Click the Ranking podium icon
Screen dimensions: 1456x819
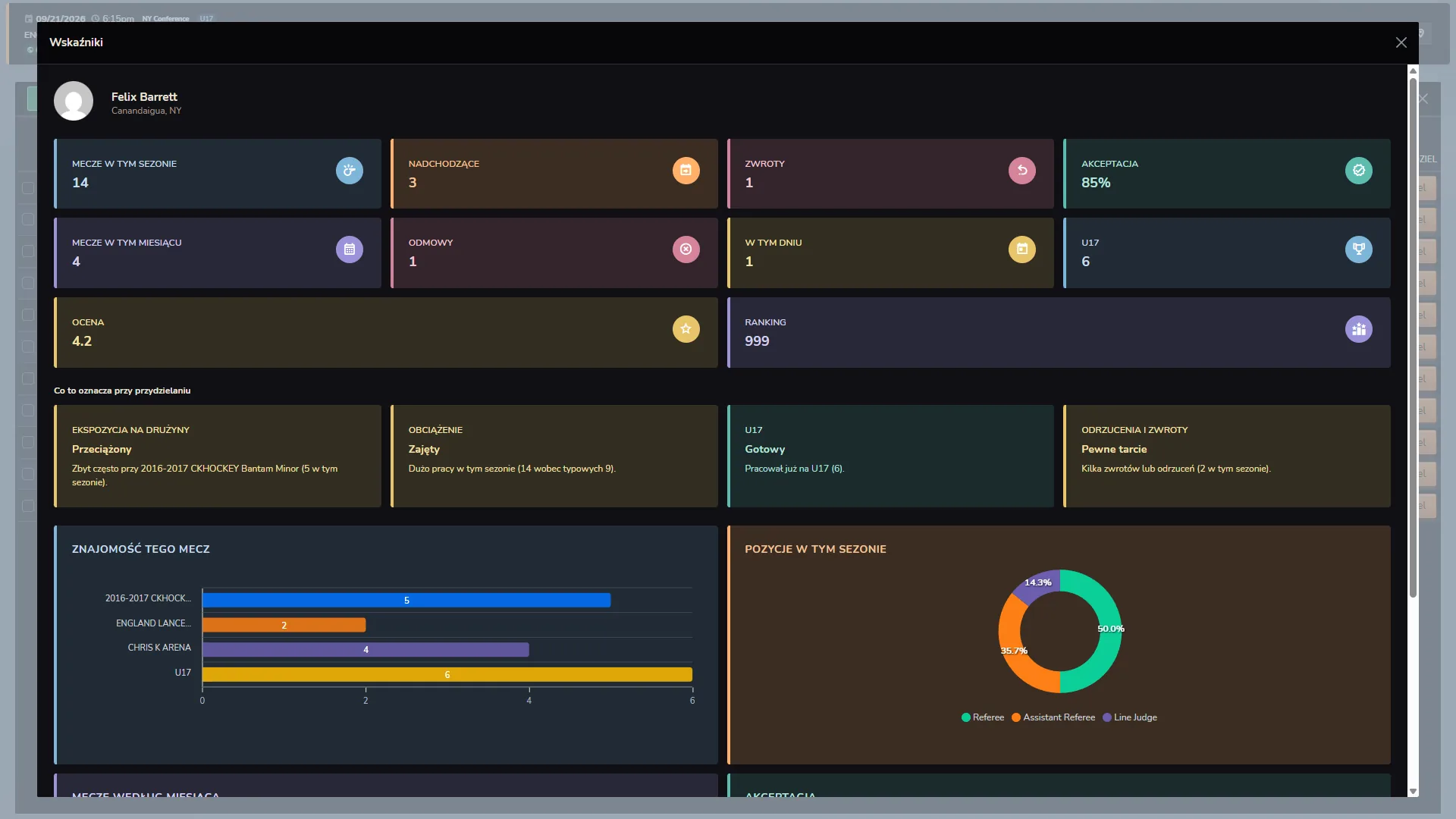coord(1359,329)
